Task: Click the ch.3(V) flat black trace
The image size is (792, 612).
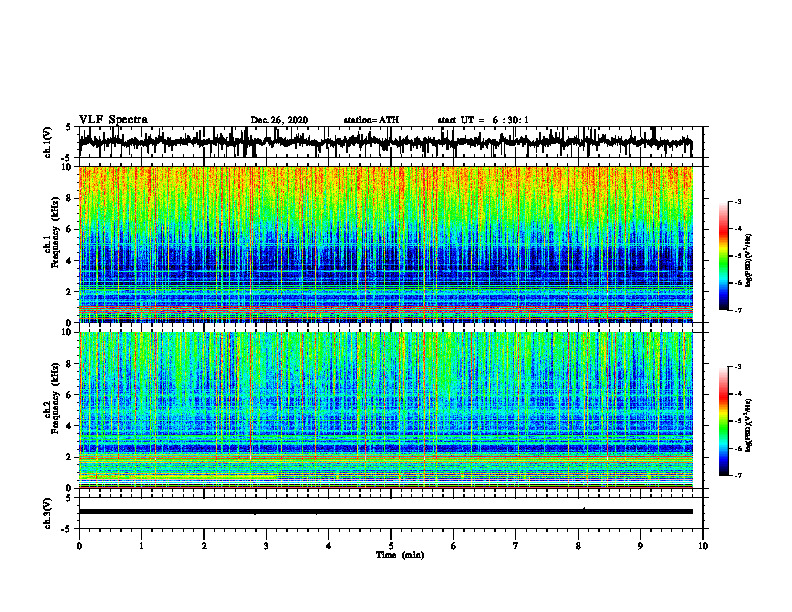Action: 386,512
